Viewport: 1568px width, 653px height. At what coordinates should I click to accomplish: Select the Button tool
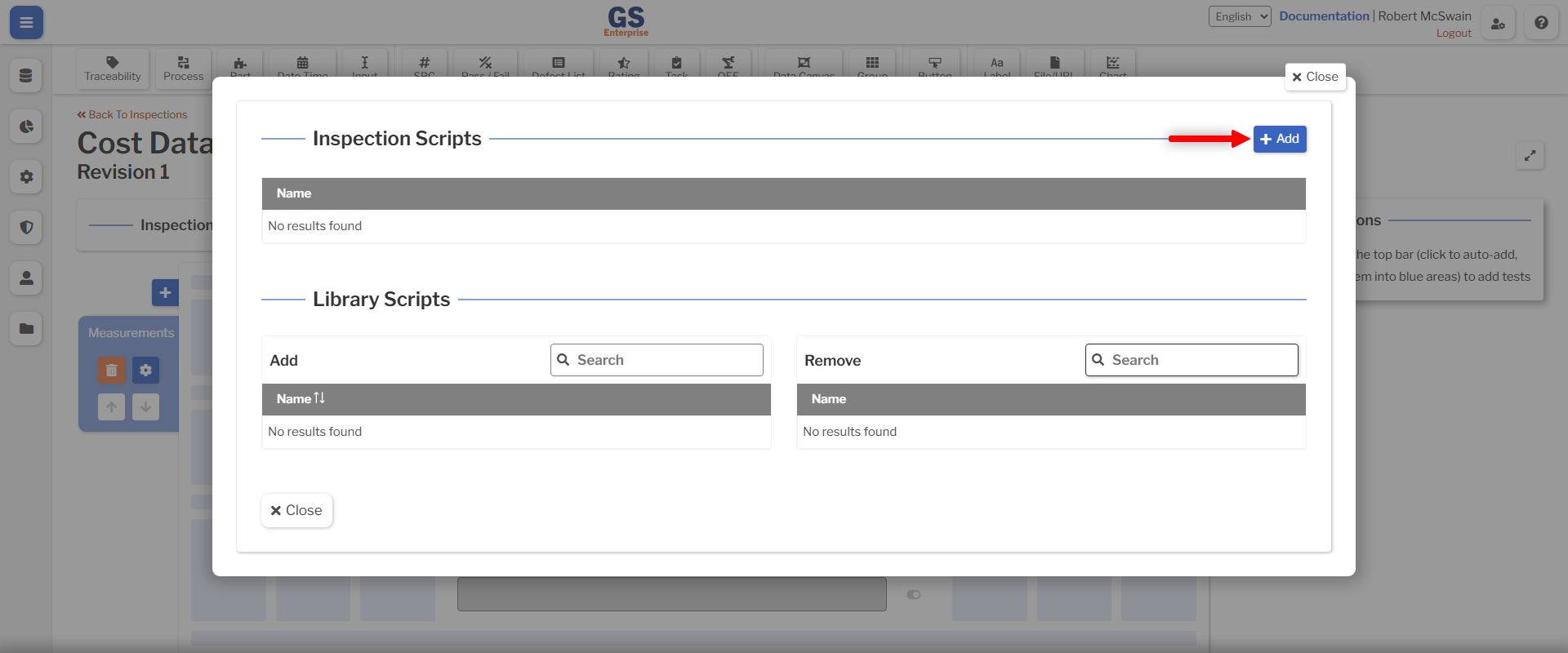coord(935,65)
